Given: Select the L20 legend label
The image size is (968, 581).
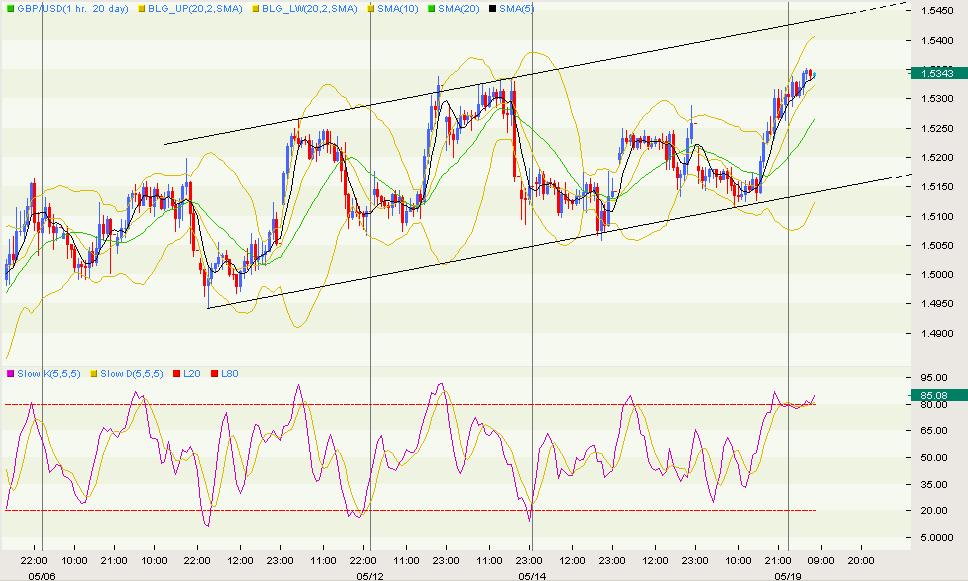Looking at the screenshot, I should pyautogui.click(x=192, y=374).
